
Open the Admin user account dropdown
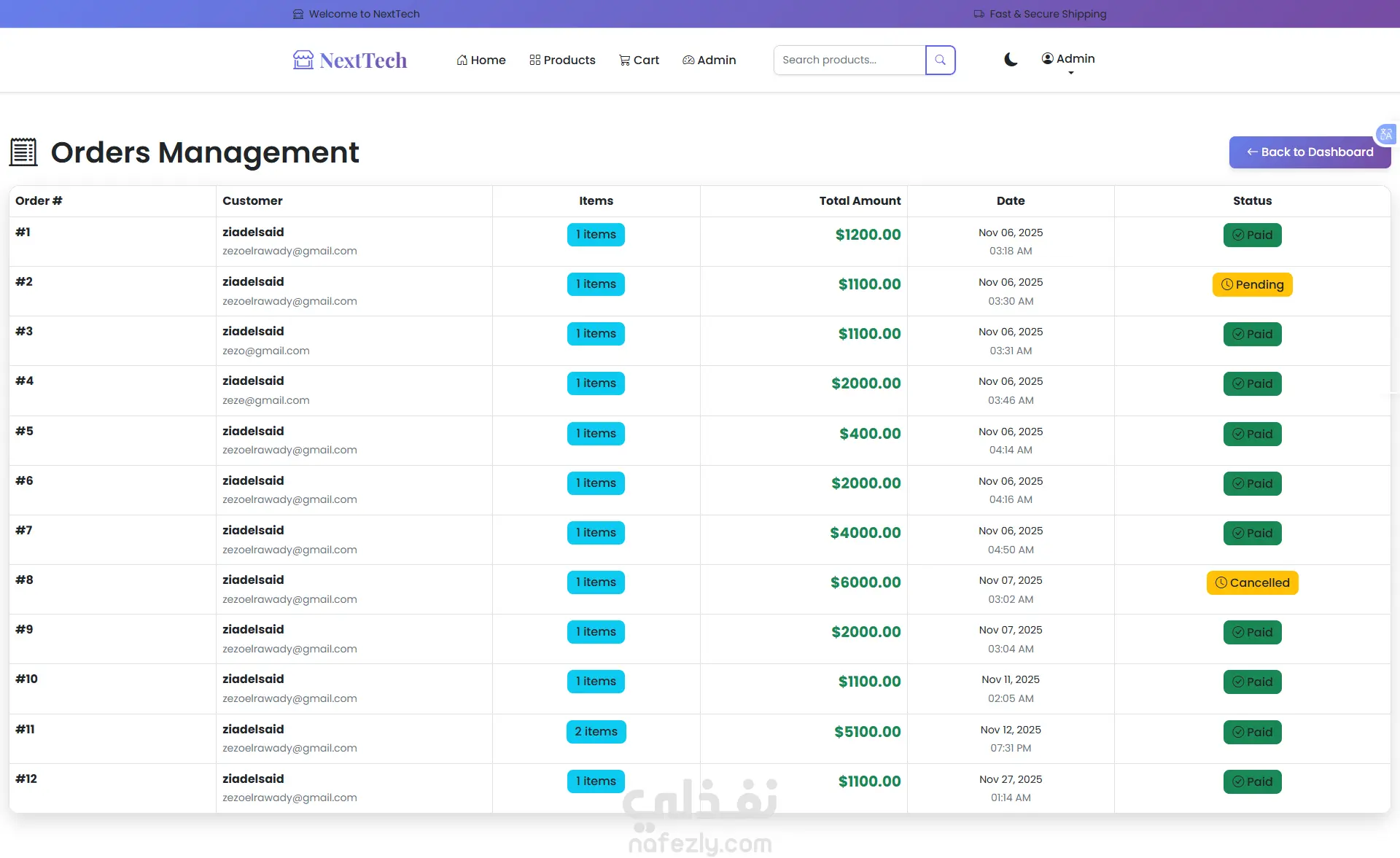[x=1068, y=60]
